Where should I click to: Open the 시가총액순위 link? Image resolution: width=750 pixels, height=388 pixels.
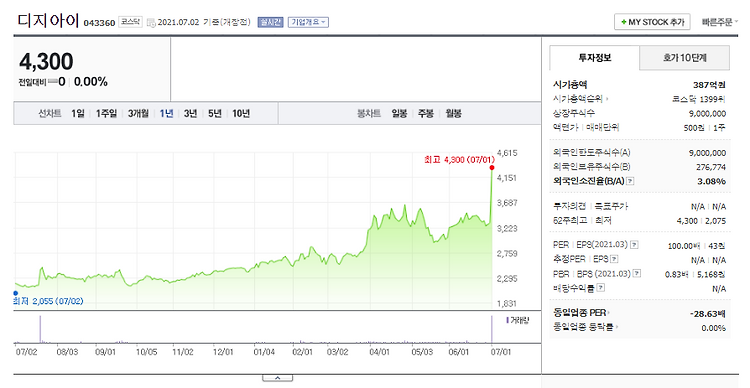[580, 99]
